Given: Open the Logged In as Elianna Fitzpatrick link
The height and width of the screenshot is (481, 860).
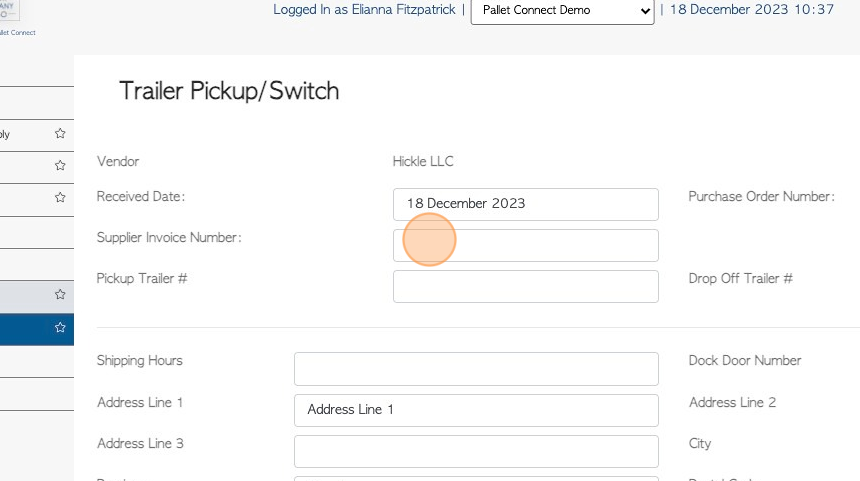Looking at the screenshot, I should pos(364,9).
